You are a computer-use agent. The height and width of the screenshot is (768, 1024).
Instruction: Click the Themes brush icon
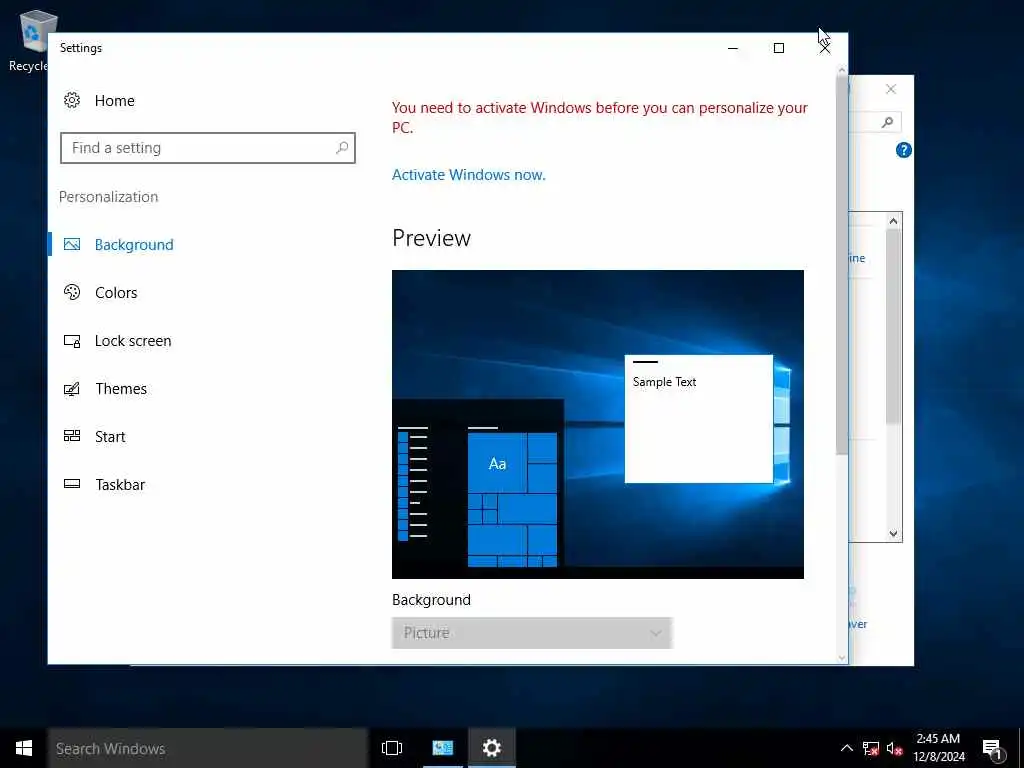[x=72, y=389]
